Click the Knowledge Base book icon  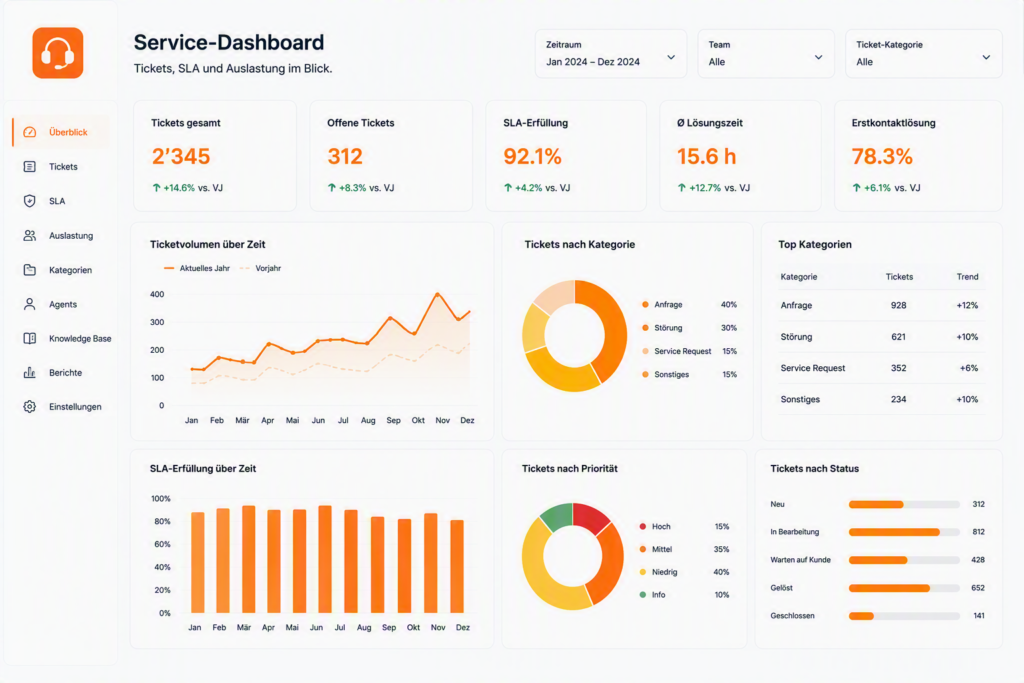(x=29, y=338)
